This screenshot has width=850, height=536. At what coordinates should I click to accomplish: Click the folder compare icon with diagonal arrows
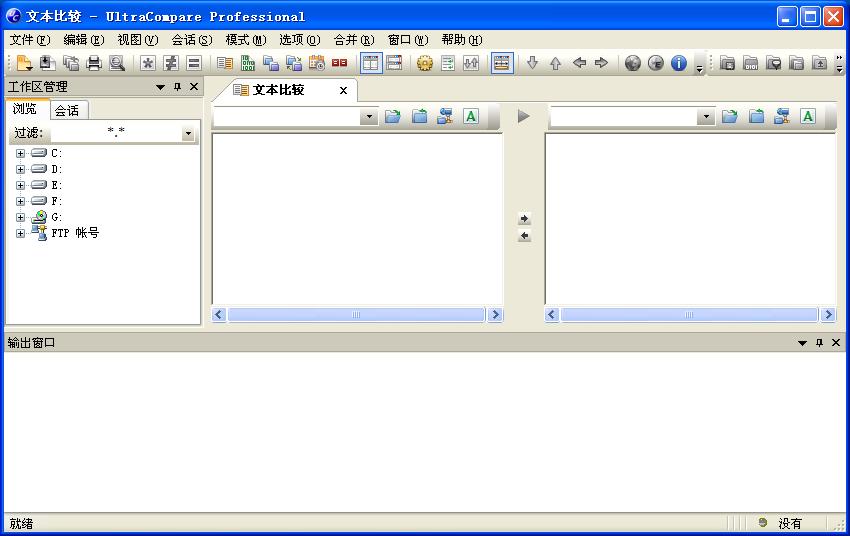click(294, 63)
